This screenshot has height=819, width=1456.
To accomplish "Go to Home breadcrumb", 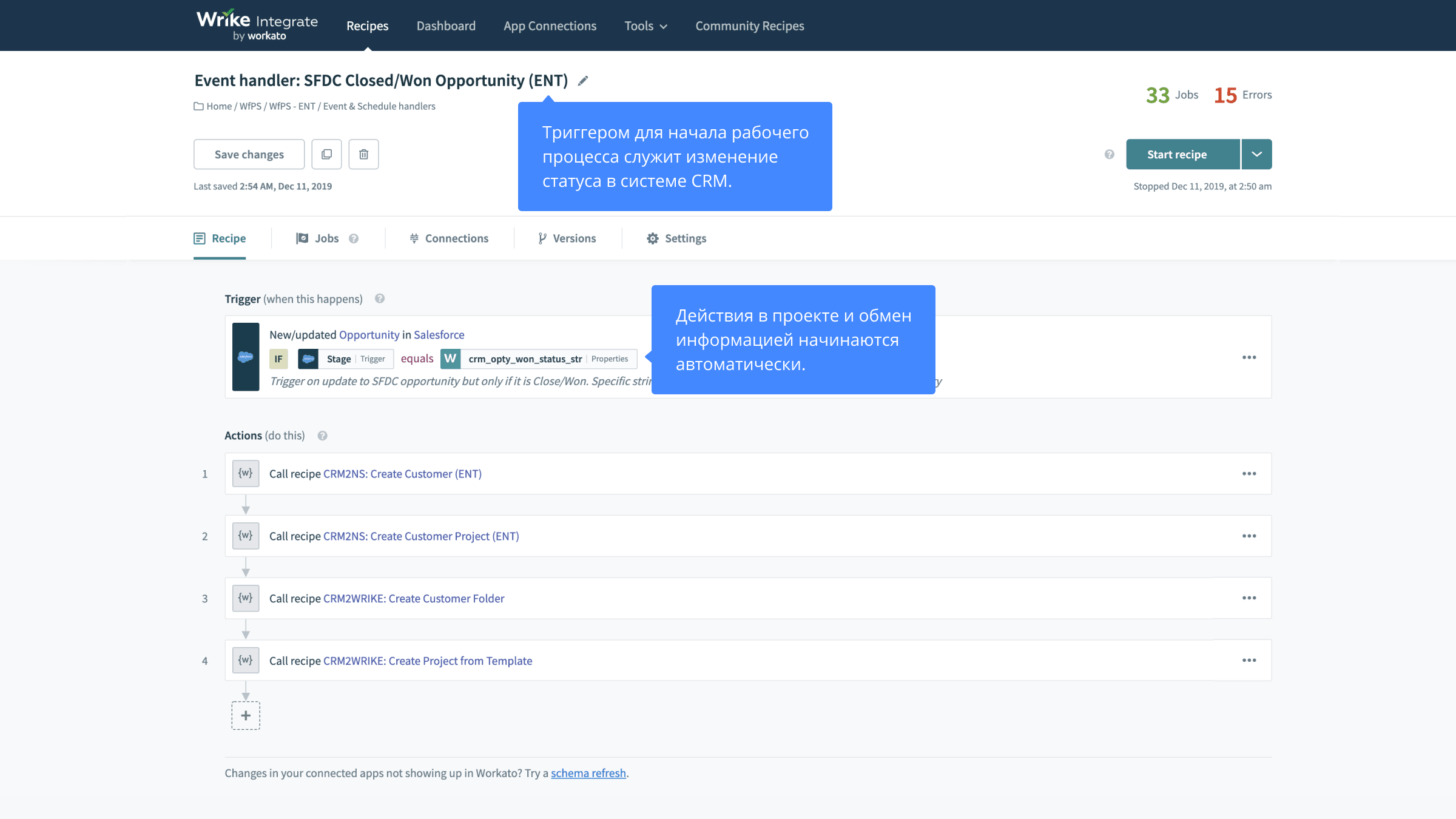I will [x=219, y=106].
